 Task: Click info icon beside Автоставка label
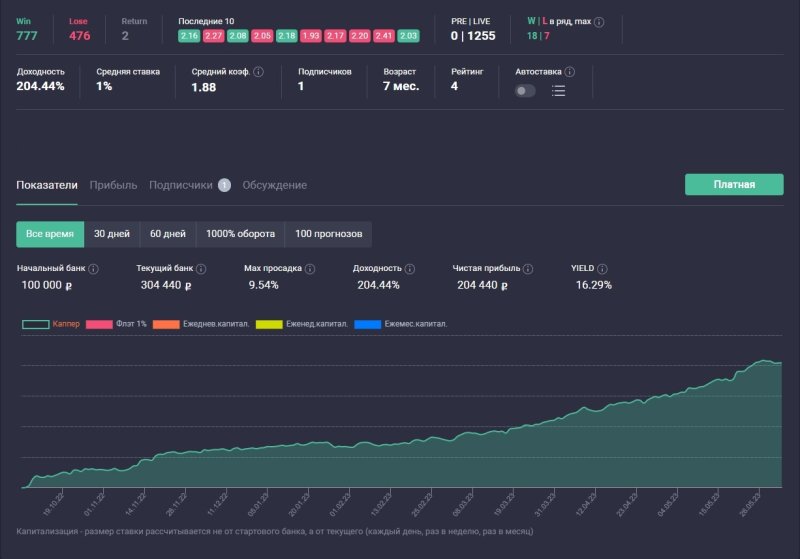(x=570, y=72)
